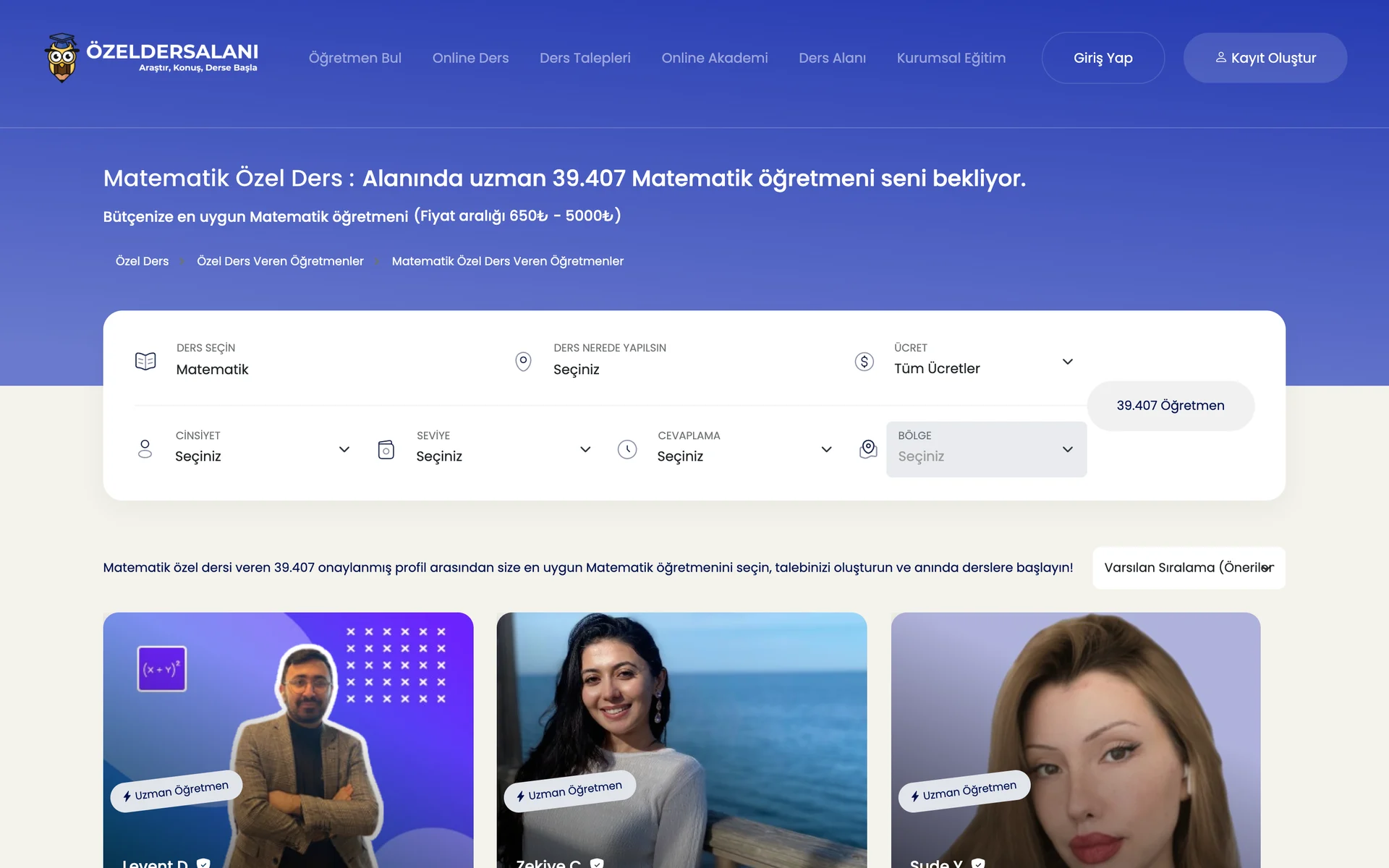Open the Bölge dropdown
Image resolution: width=1389 pixels, height=868 pixels.
coord(986,449)
